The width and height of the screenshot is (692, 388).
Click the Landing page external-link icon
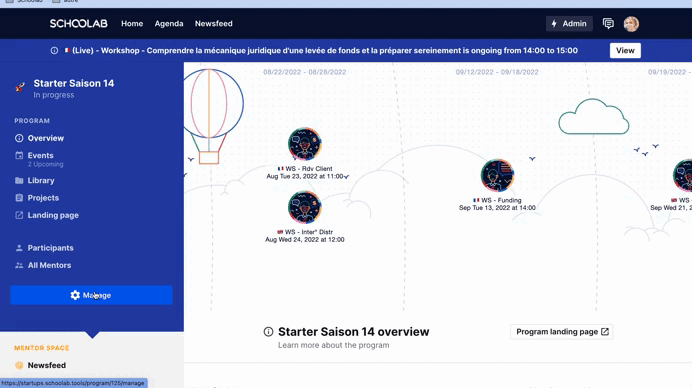click(x=19, y=215)
